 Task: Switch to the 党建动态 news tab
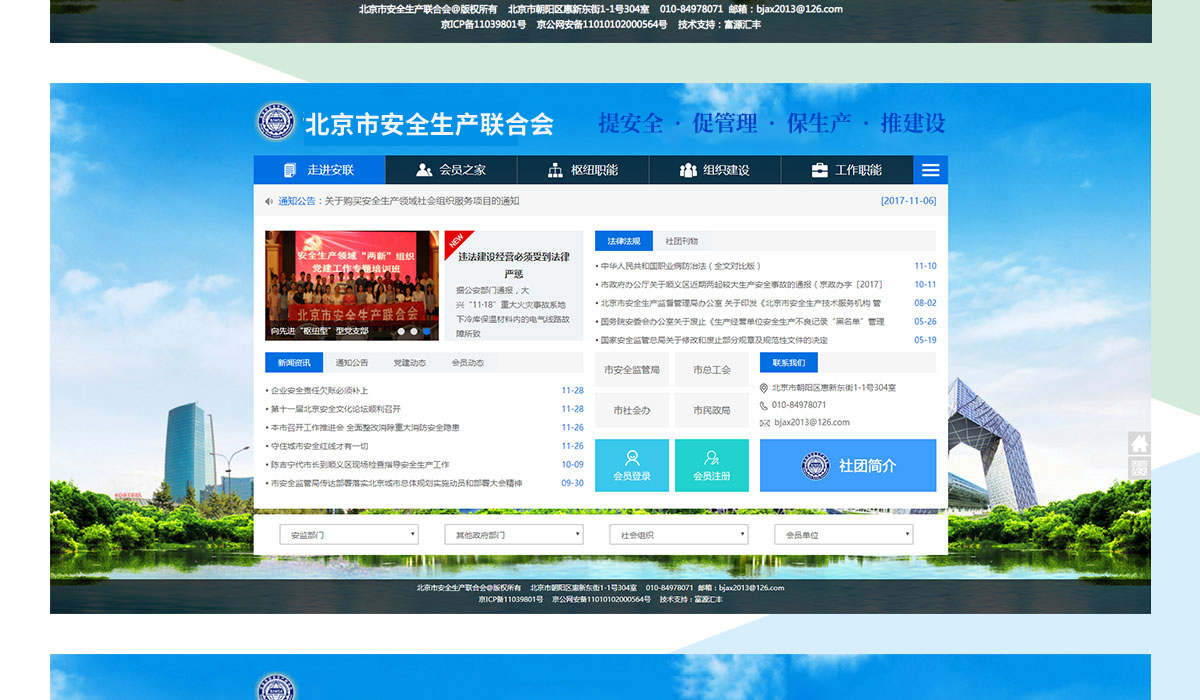(x=410, y=362)
